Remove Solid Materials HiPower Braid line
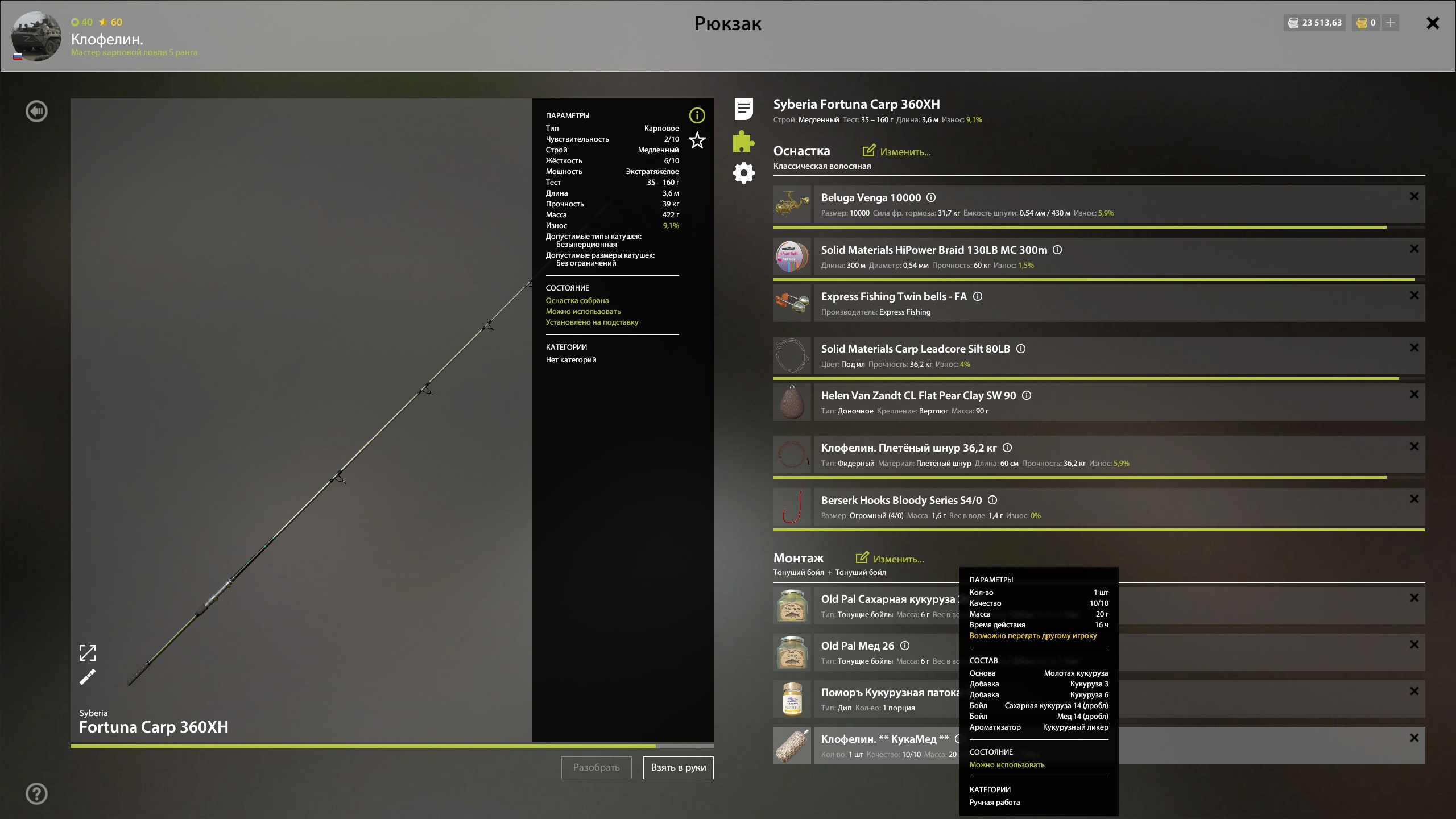The image size is (1456, 819). coord(1414,249)
